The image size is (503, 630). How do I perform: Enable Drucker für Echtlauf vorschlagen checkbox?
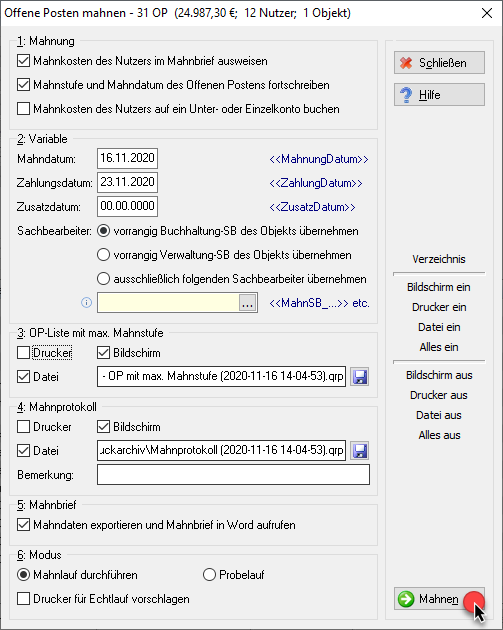click(23, 599)
